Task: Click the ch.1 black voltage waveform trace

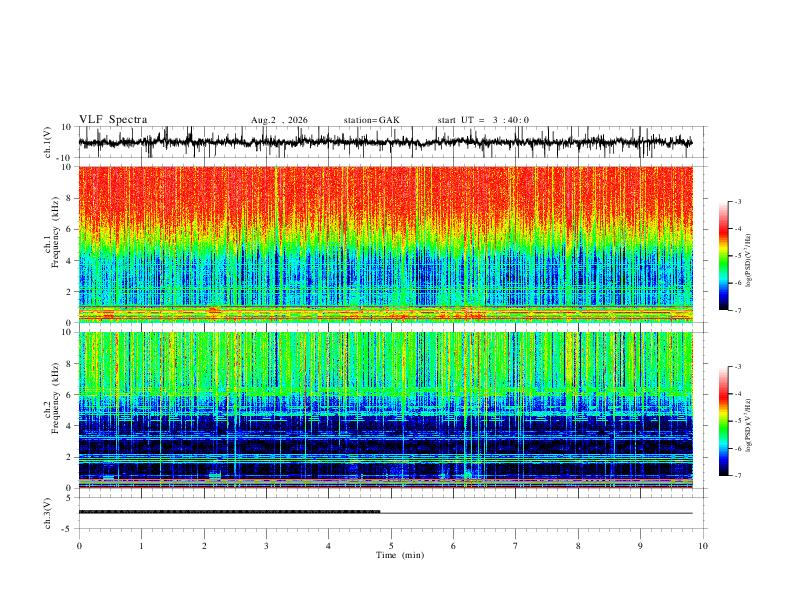Action: click(385, 142)
